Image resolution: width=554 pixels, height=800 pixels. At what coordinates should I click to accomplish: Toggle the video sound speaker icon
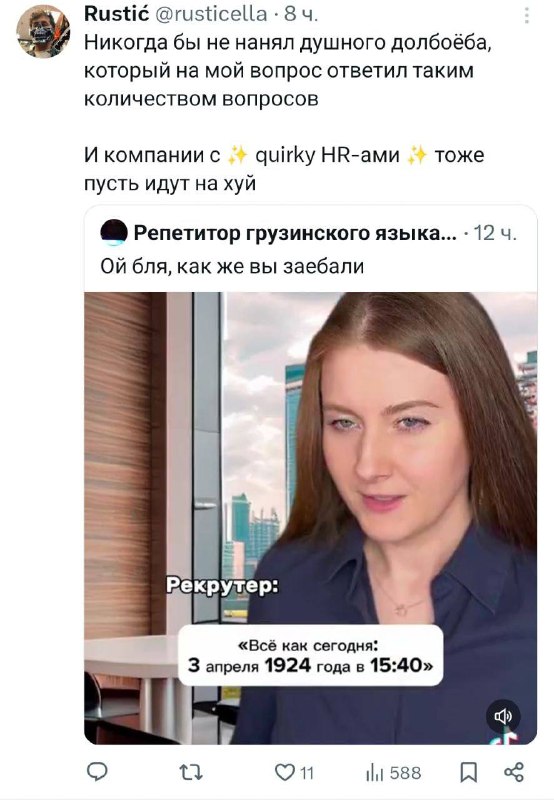click(x=503, y=716)
